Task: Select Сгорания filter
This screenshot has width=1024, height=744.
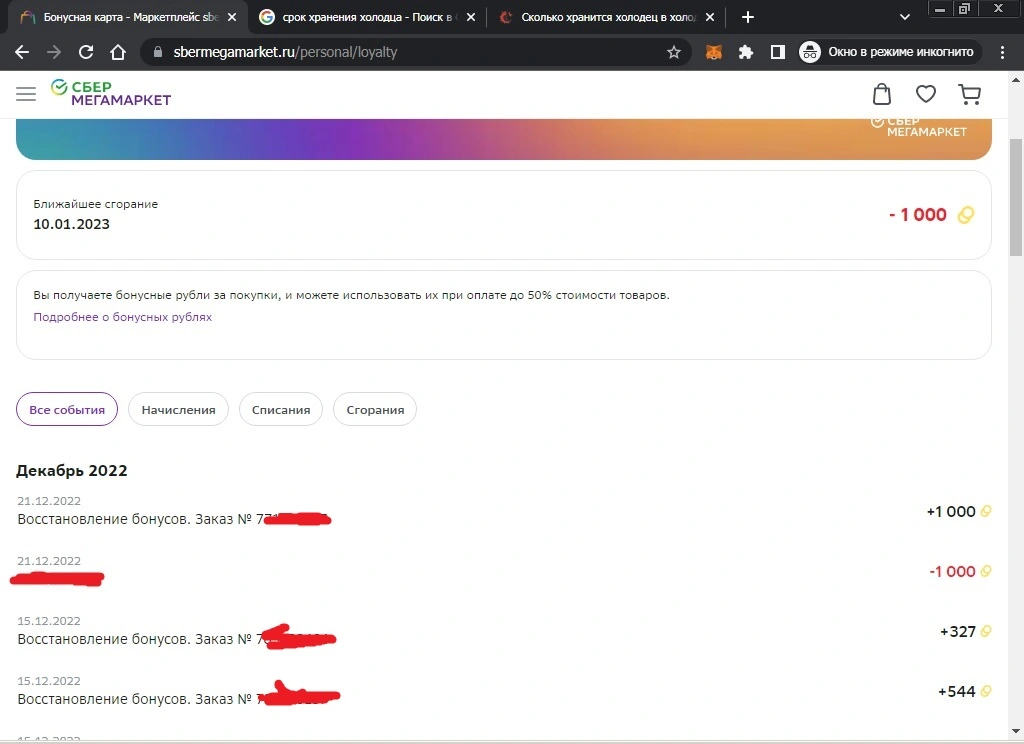Action: click(x=375, y=410)
